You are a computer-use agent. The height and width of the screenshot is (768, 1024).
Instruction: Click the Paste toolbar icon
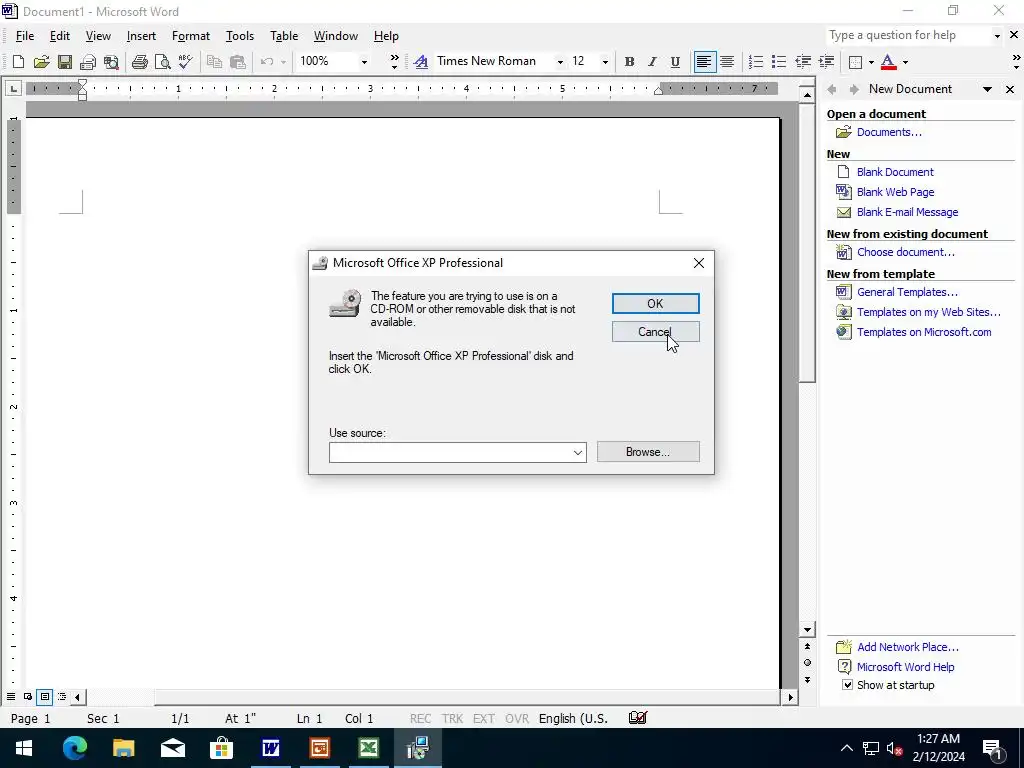238,62
